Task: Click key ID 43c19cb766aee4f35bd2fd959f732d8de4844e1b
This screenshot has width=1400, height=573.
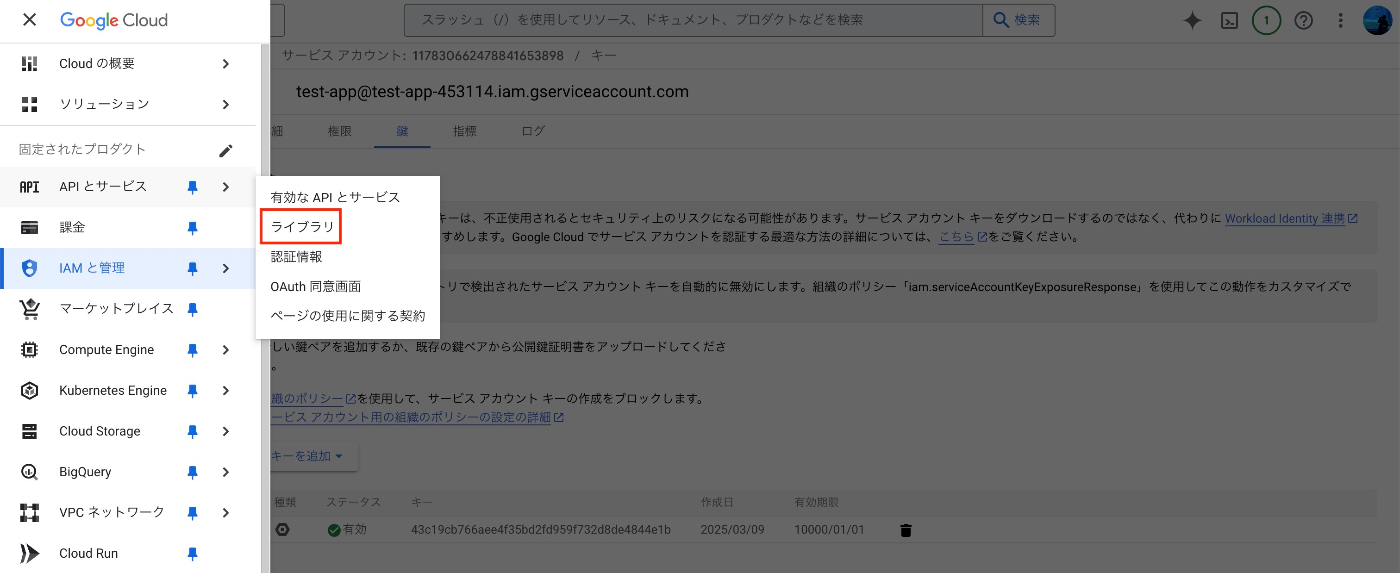Action: pos(541,530)
